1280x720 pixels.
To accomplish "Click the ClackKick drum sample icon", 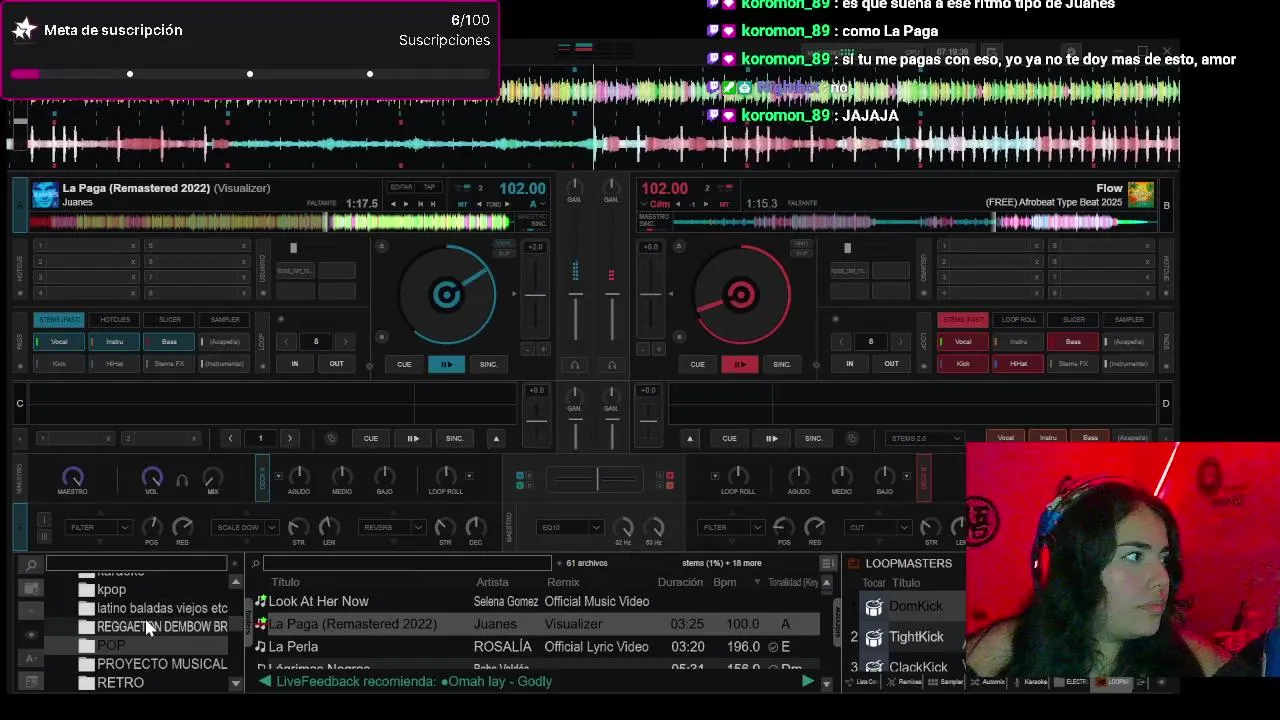I will (x=874, y=666).
